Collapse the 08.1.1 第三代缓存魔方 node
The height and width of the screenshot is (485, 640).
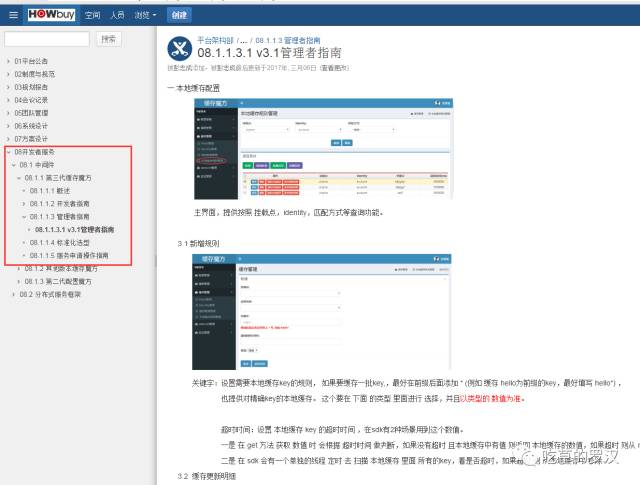[17, 177]
